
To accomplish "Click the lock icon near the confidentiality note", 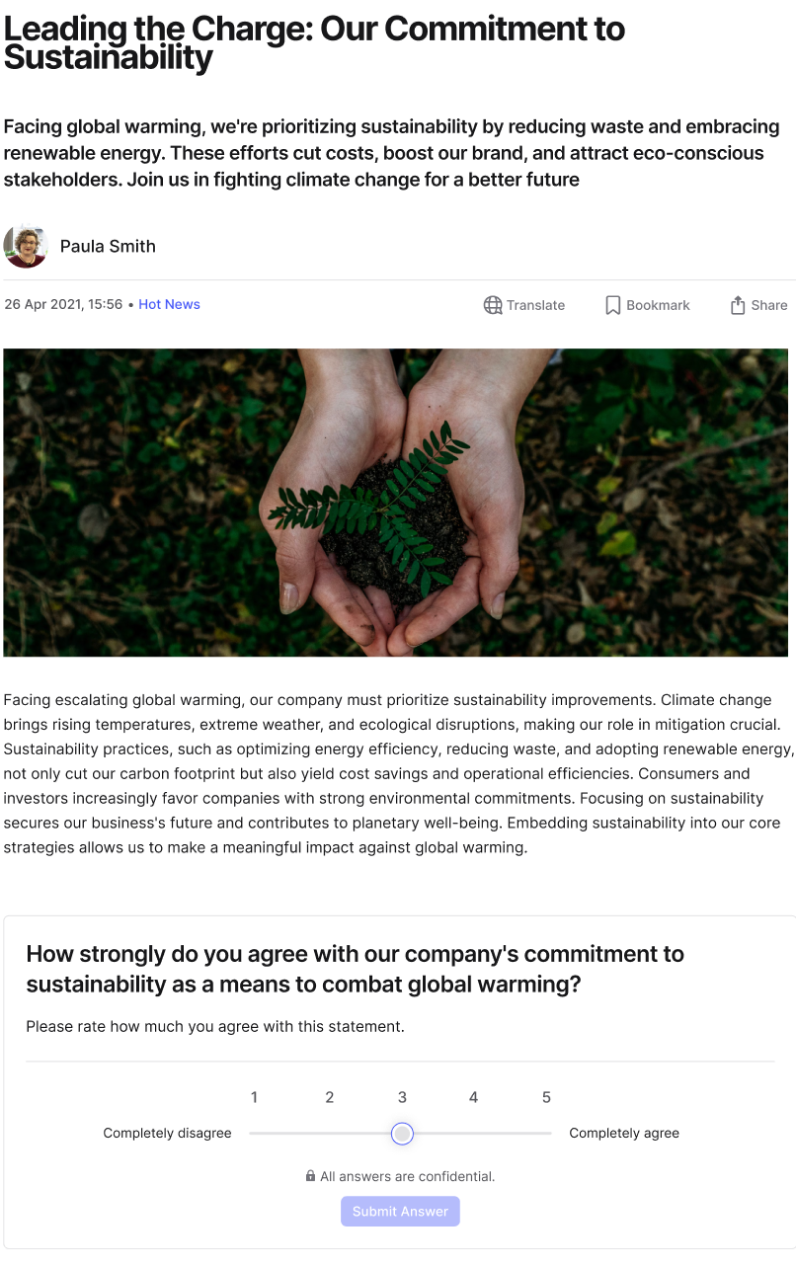I will click(x=310, y=1176).
